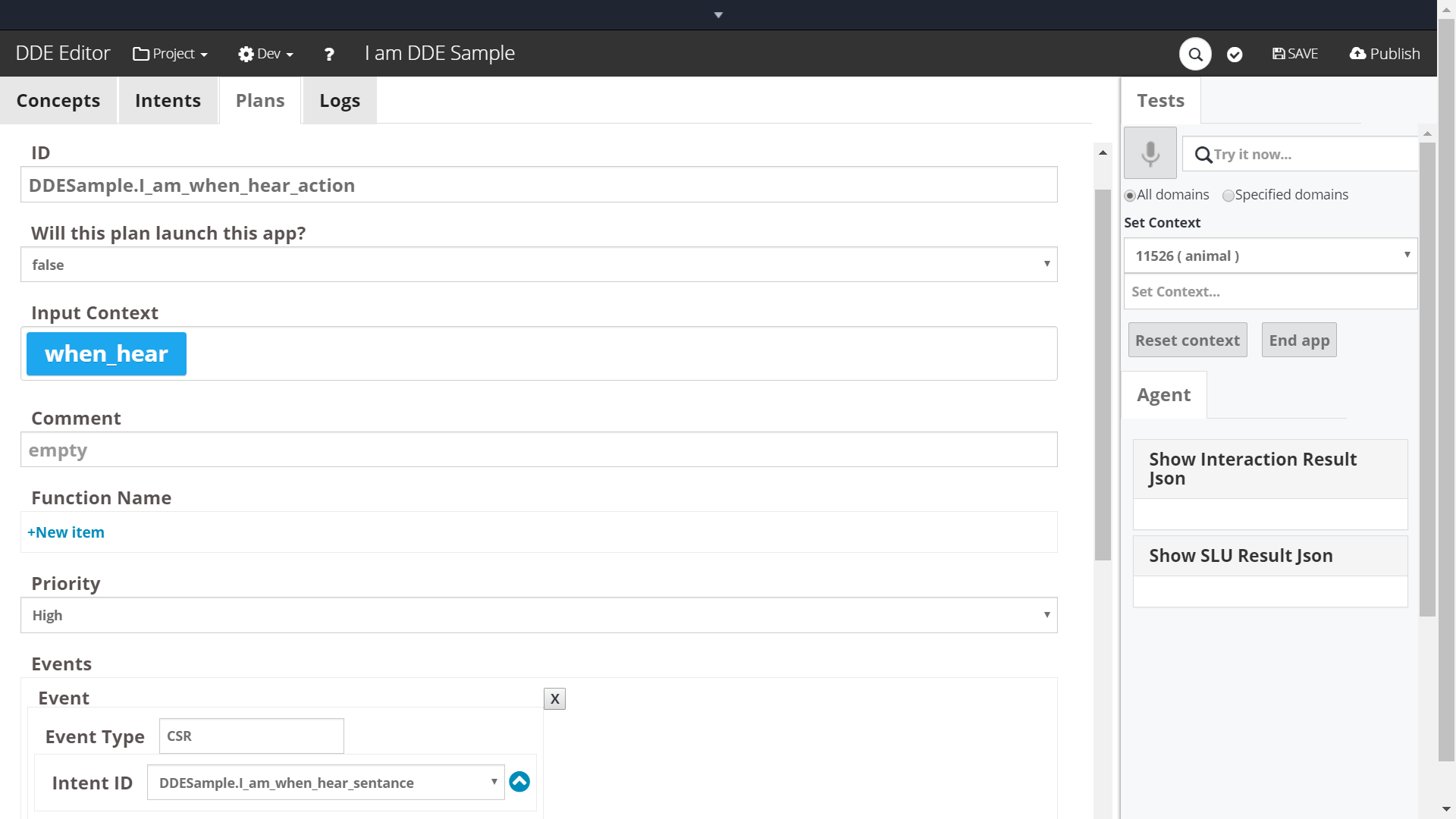This screenshot has width=1456, height=819.
Task: Click the when_hear input context tag
Action: pyautogui.click(x=106, y=353)
